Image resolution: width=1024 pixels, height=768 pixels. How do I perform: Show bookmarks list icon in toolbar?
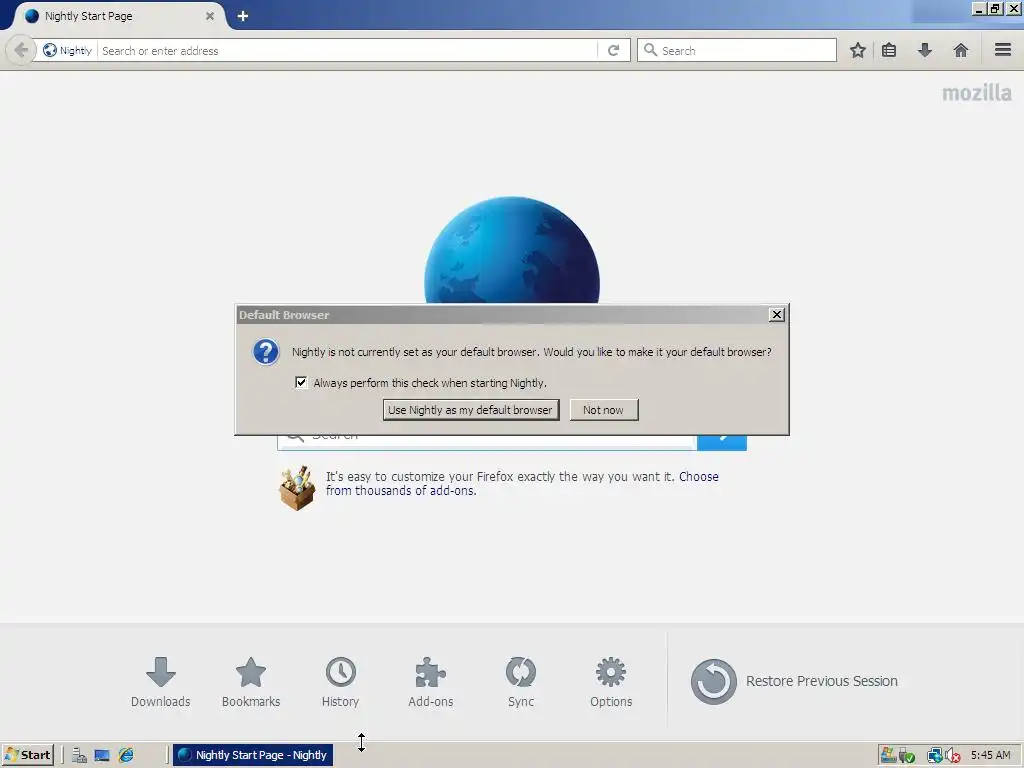coord(889,50)
